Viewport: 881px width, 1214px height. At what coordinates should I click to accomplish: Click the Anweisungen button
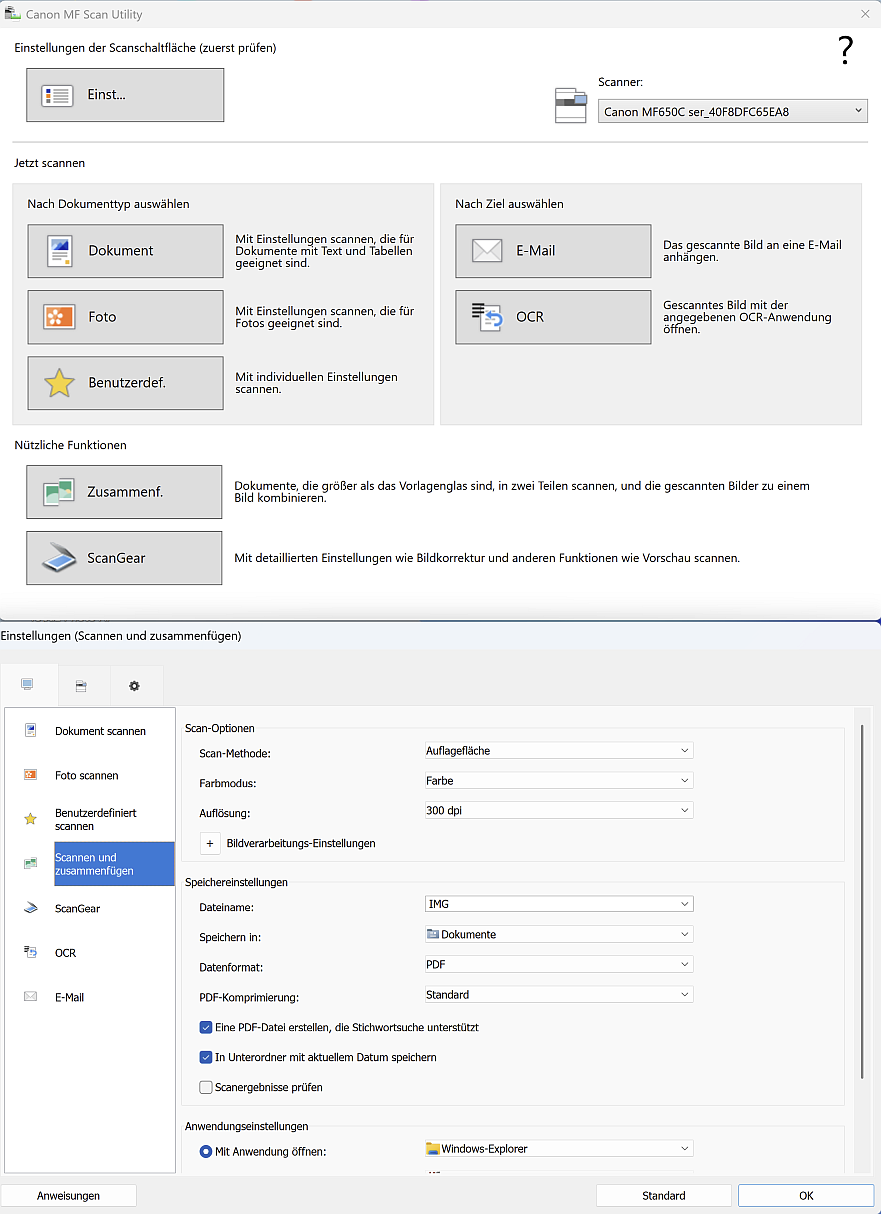68,1195
